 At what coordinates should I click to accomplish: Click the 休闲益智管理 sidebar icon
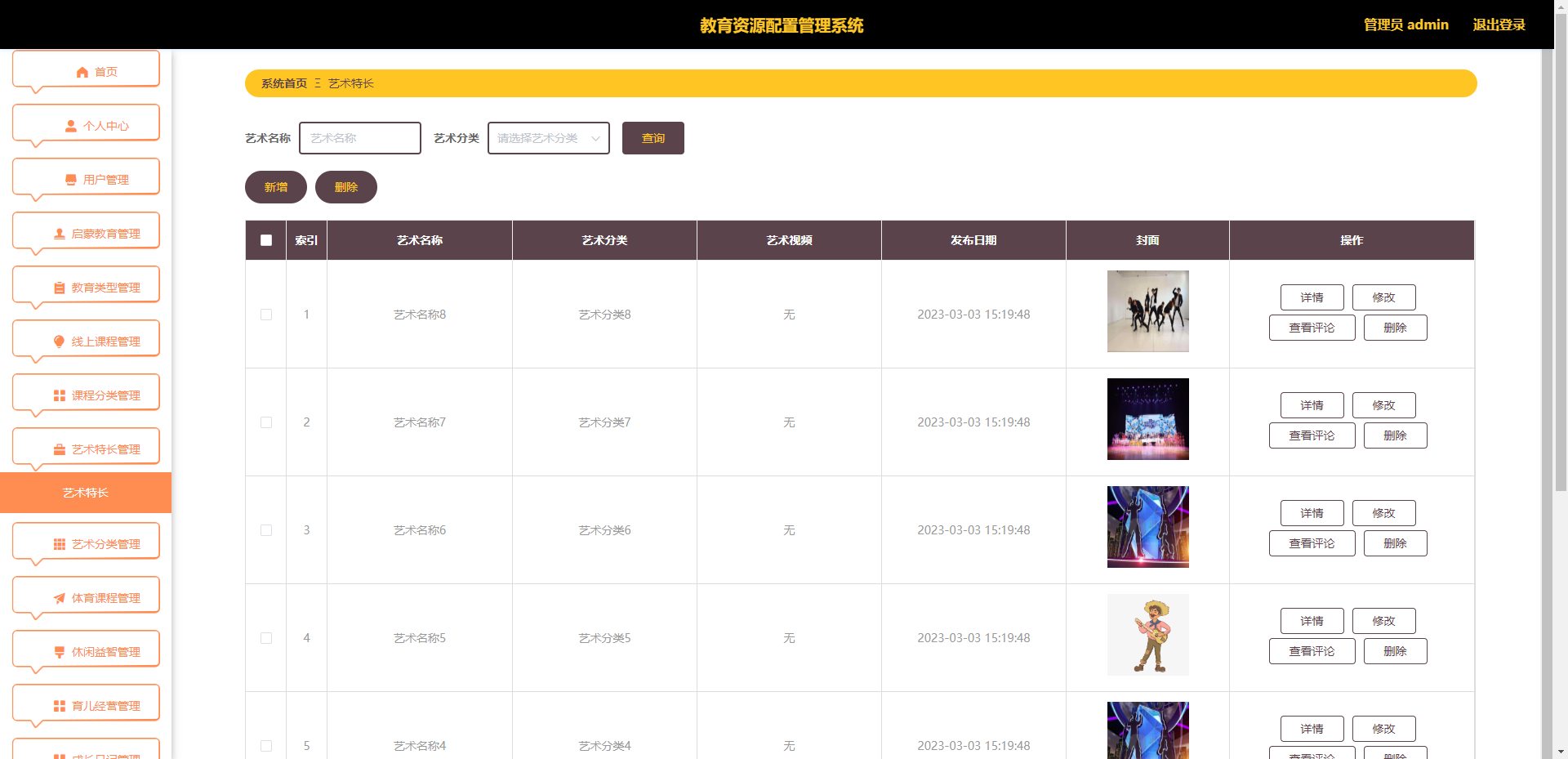point(60,652)
